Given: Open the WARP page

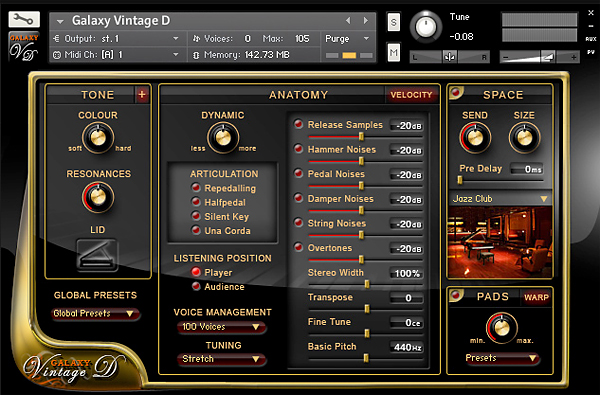Looking at the screenshot, I should point(536,297).
